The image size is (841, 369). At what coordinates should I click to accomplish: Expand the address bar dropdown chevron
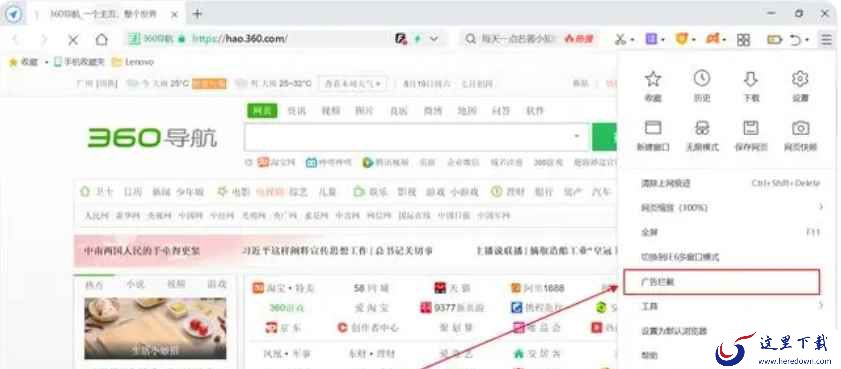(434, 39)
